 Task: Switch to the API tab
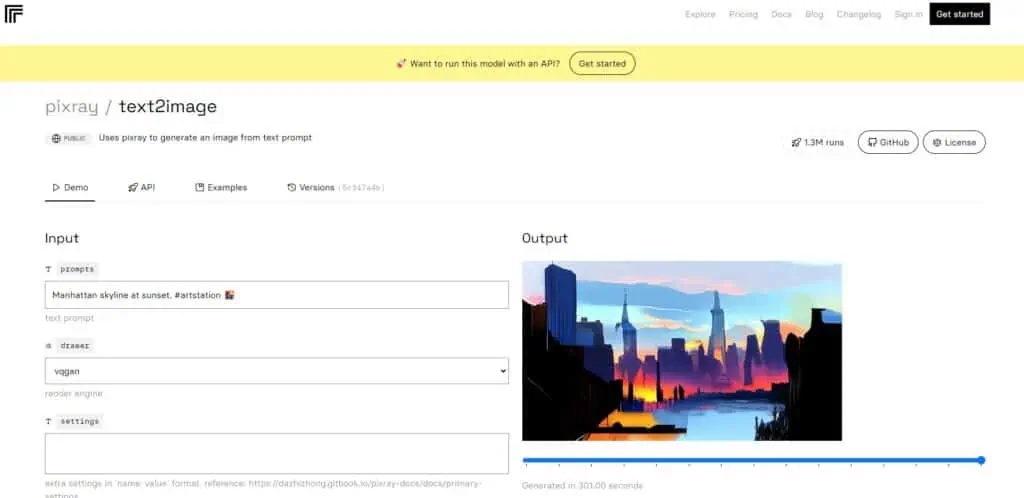(142, 188)
